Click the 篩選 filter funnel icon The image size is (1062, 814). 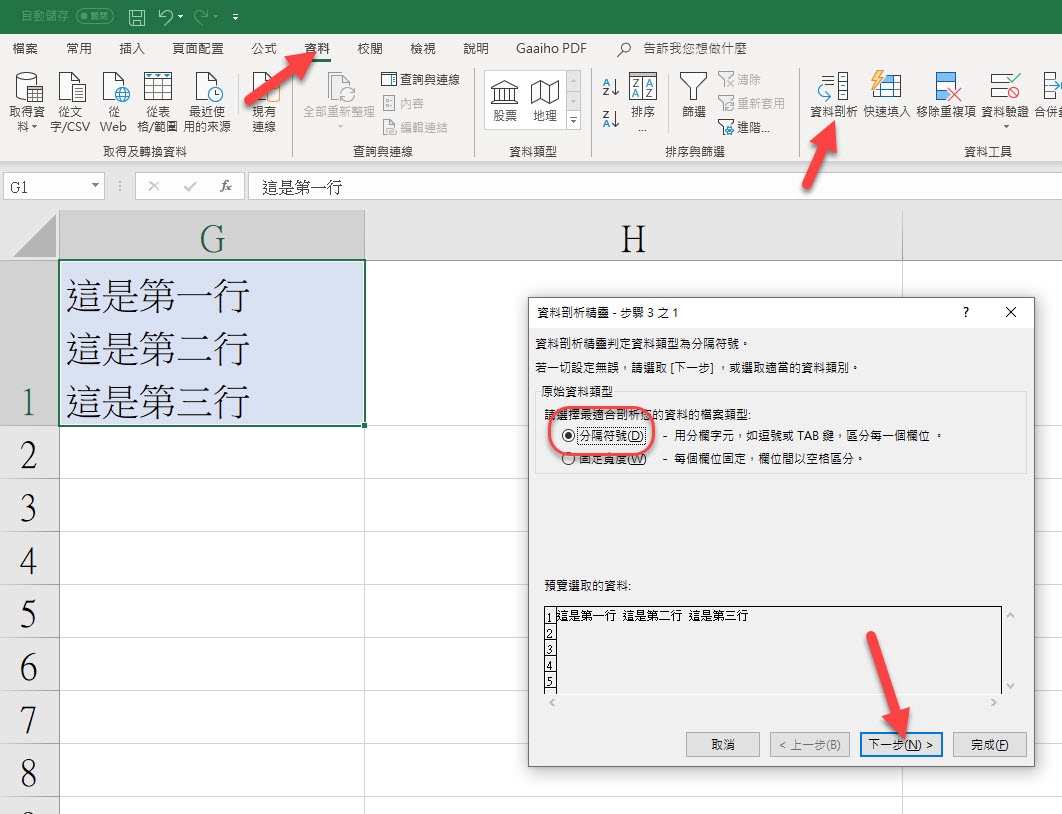click(693, 98)
